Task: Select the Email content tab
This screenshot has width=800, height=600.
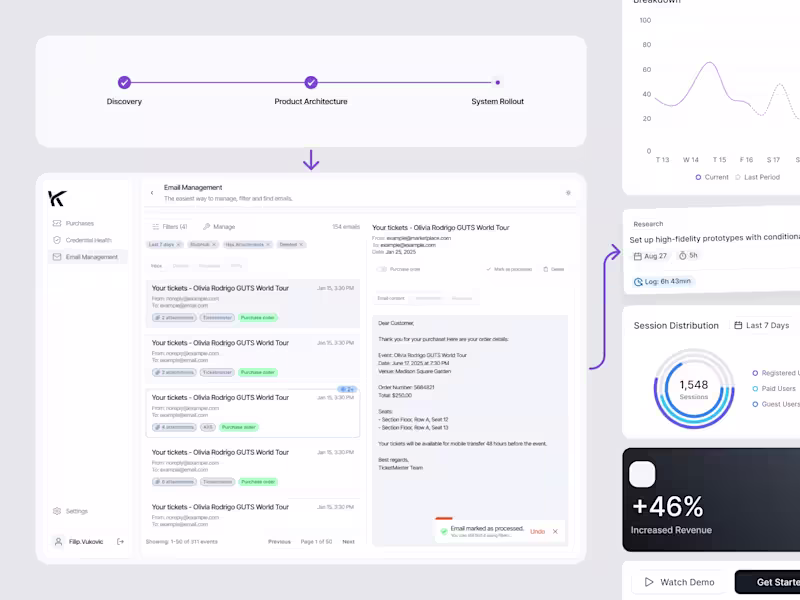Action: 391,298
